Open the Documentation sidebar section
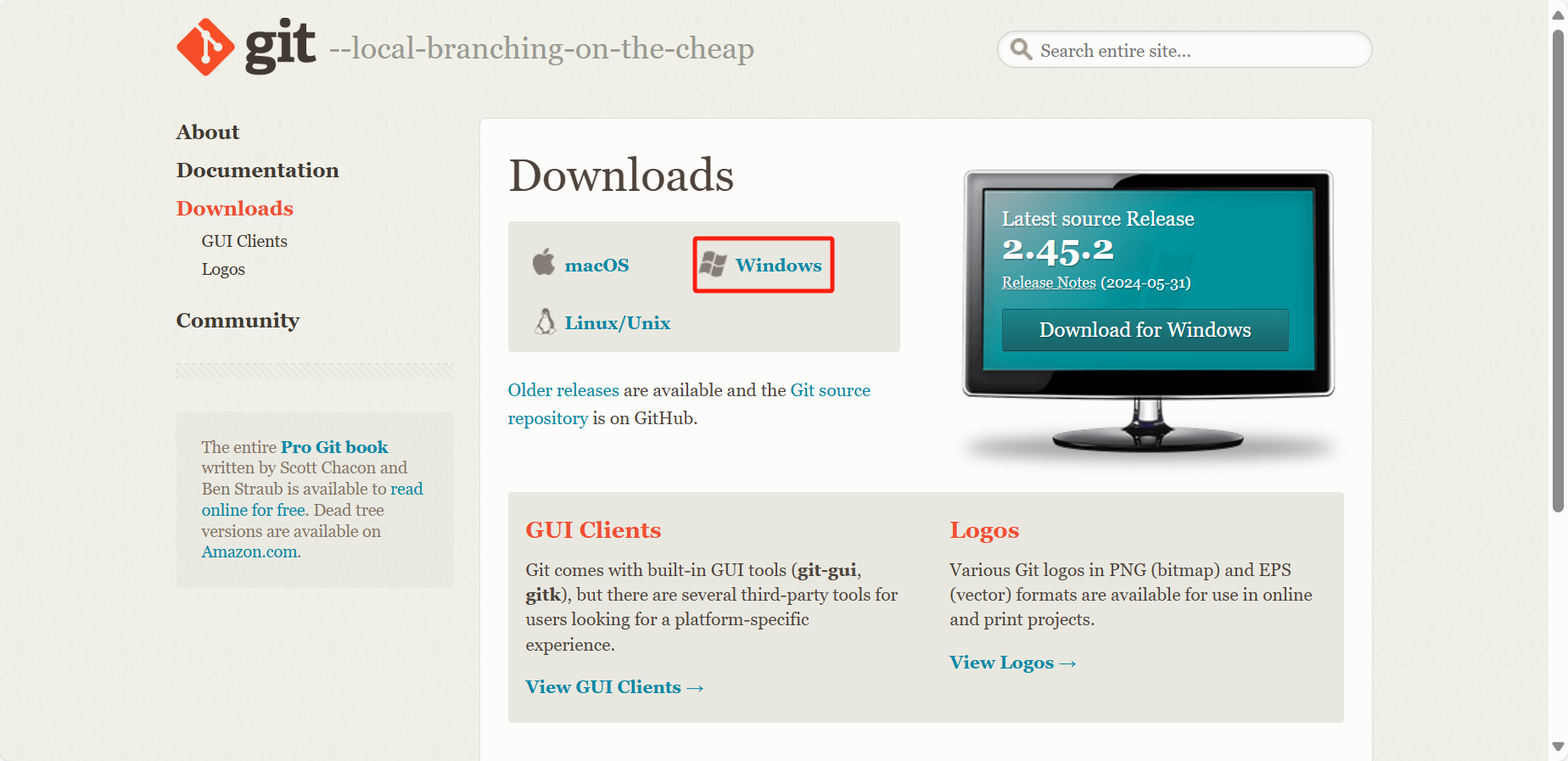This screenshot has height=761, width=1568. click(x=258, y=171)
